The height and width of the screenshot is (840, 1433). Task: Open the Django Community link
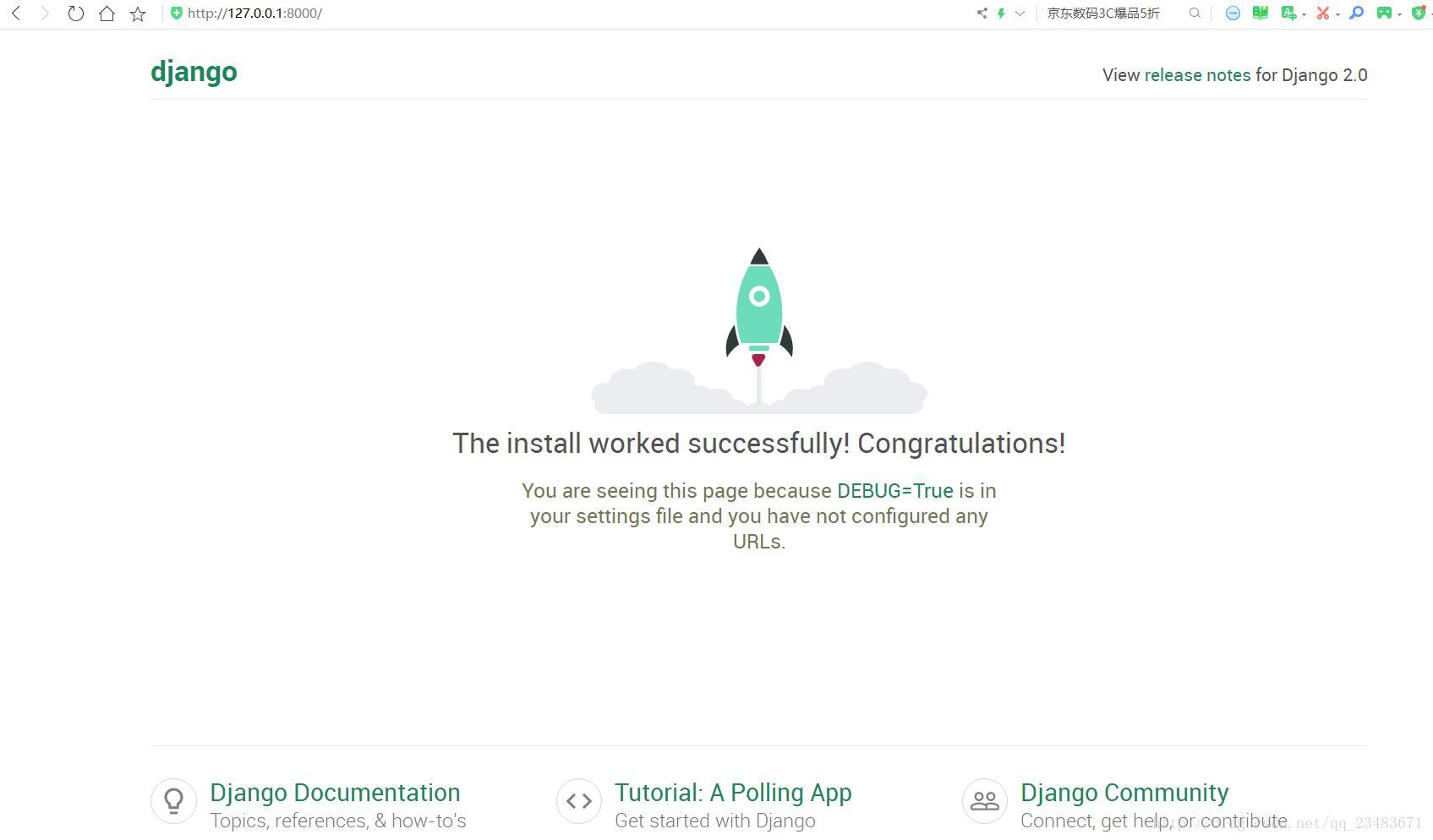coord(1124,793)
